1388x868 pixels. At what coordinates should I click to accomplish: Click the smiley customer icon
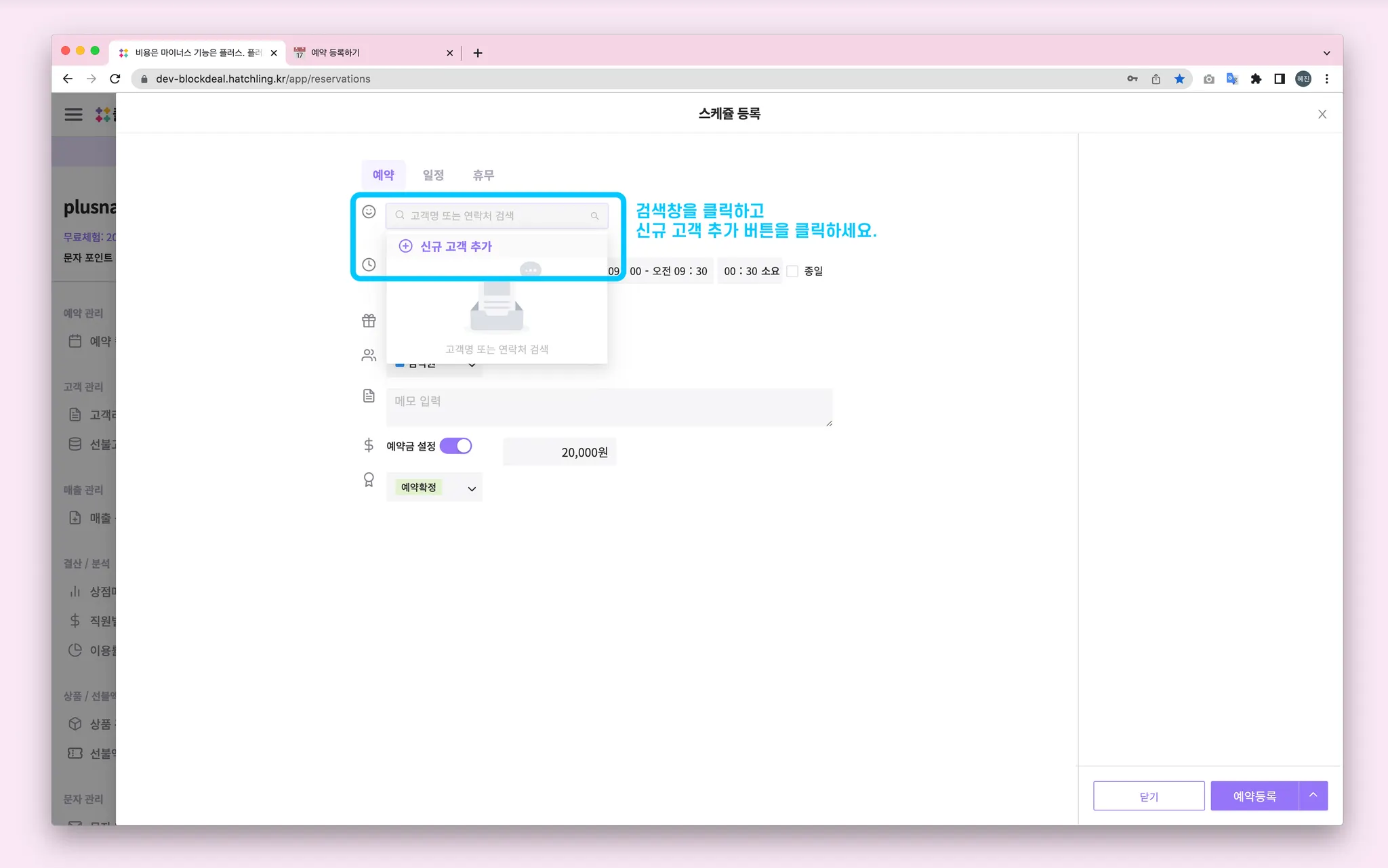coord(369,212)
